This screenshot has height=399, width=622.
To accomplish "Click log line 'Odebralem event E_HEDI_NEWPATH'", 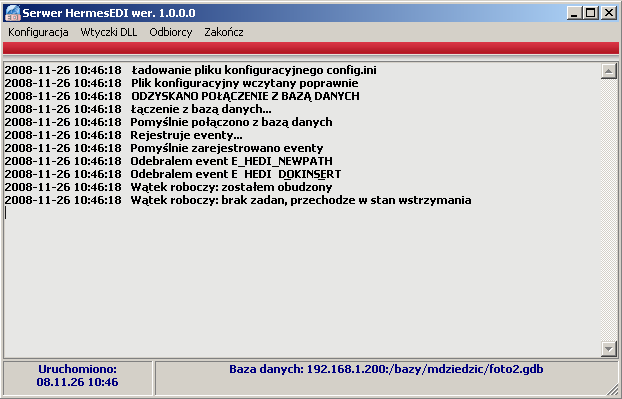I will tap(169, 161).
